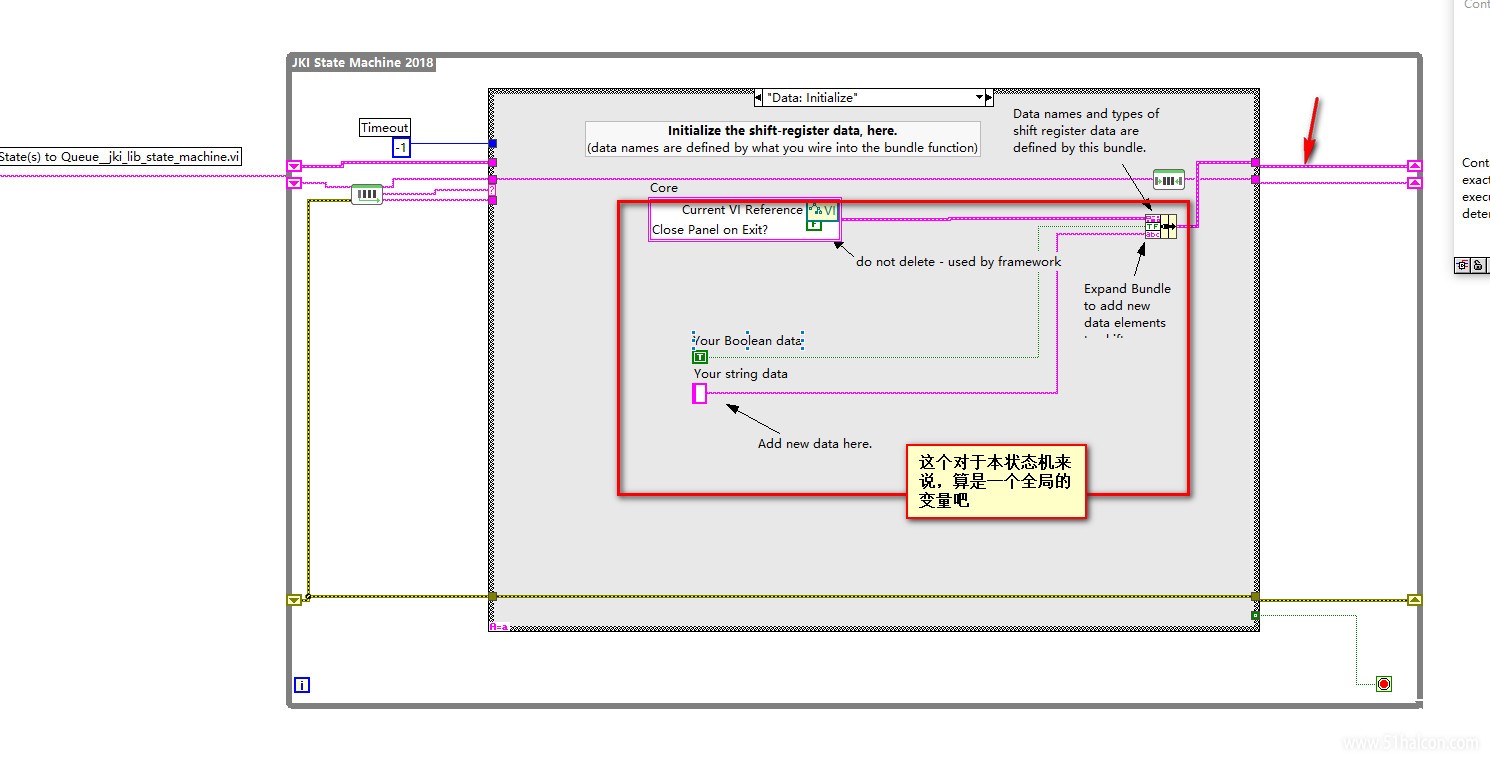Image resolution: width=1490 pixels, height=762 pixels.
Task: Toggle the Your Boolean data true constant
Action: pyautogui.click(x=700, y=357)
